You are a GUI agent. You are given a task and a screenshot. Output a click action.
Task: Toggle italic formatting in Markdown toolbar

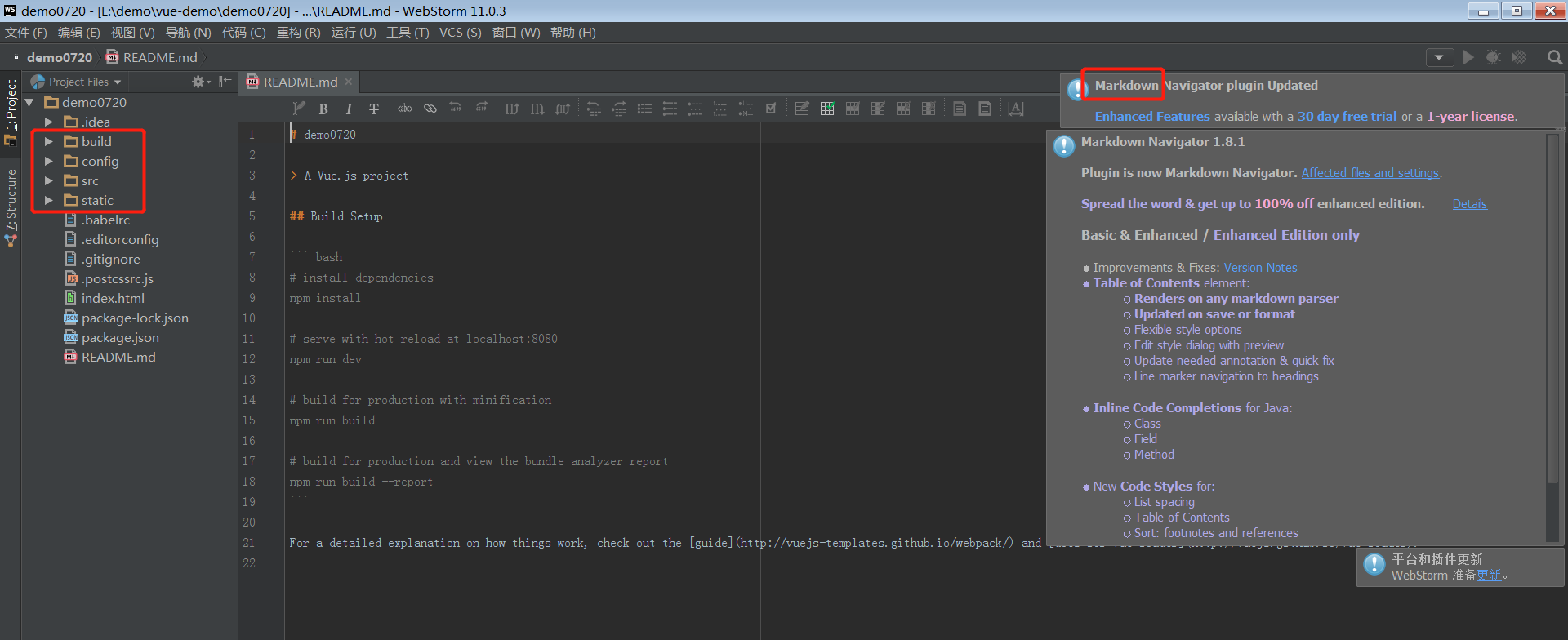click(349, 109)
